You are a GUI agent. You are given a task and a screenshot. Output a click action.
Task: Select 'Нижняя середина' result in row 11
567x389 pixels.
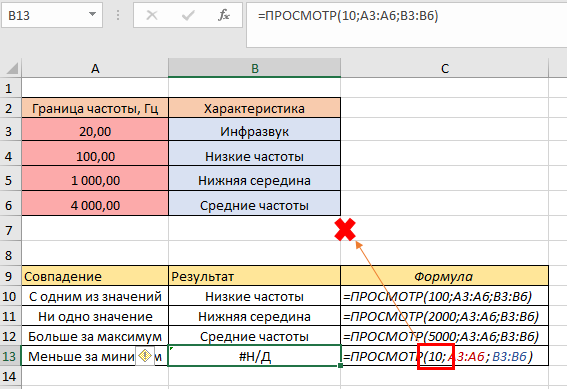pyautogui.click(x=255, y=316)
